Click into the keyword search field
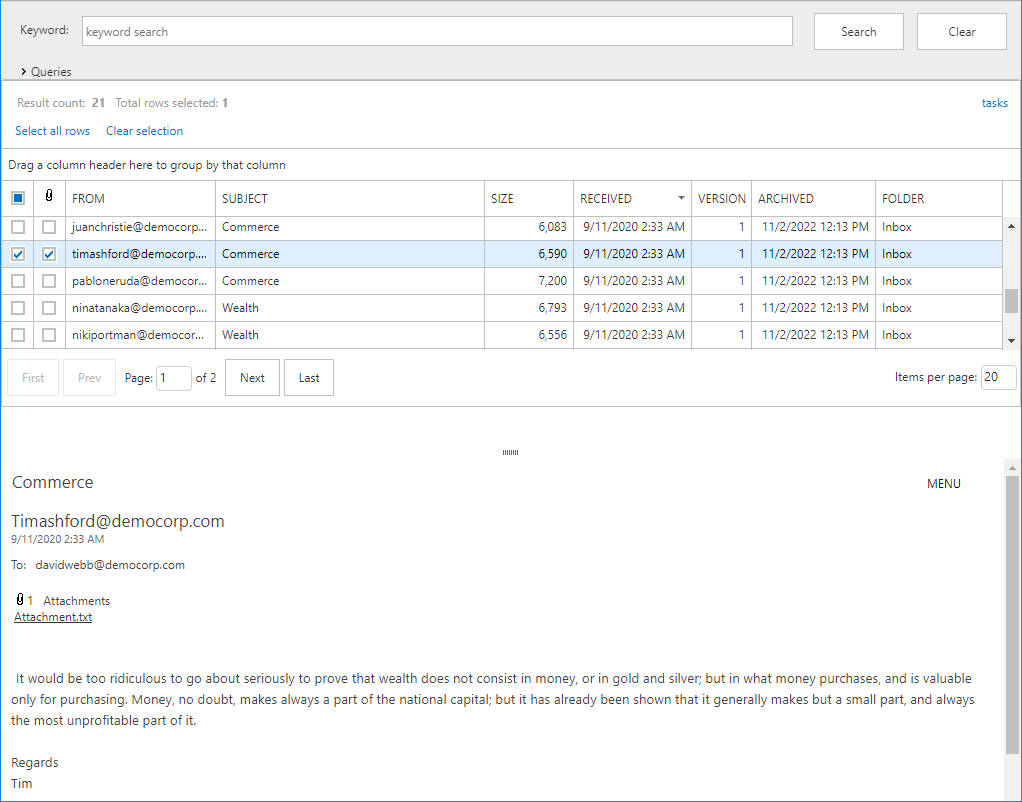The height and width of the screenshot is (802, 1022). coord(437,32)
